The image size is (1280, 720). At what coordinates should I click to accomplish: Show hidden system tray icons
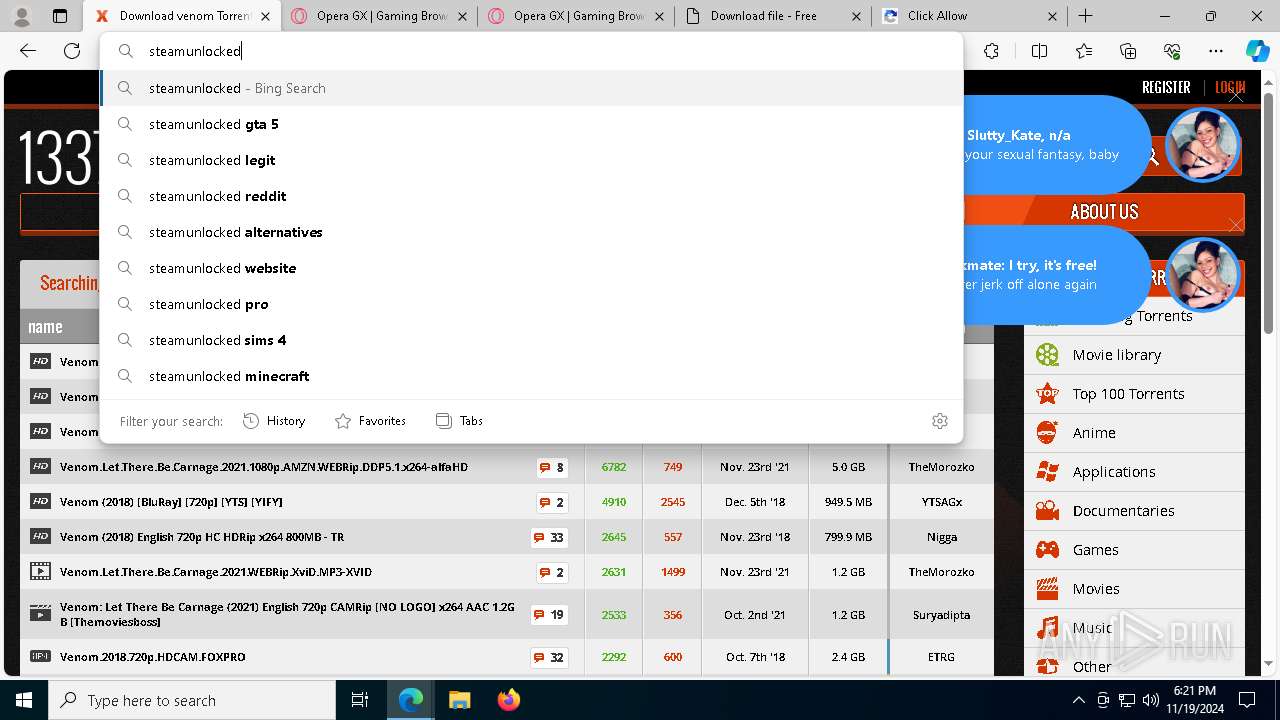pos(1078,700)
